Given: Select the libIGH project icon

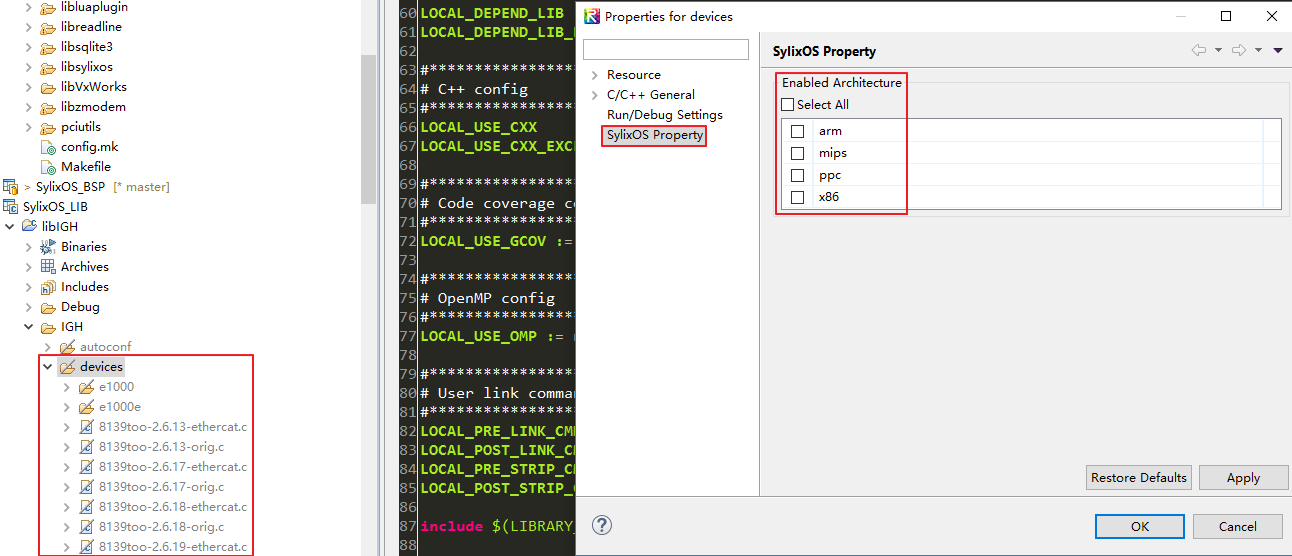Looking at the screenshot, I should click(x=29, y=227).
